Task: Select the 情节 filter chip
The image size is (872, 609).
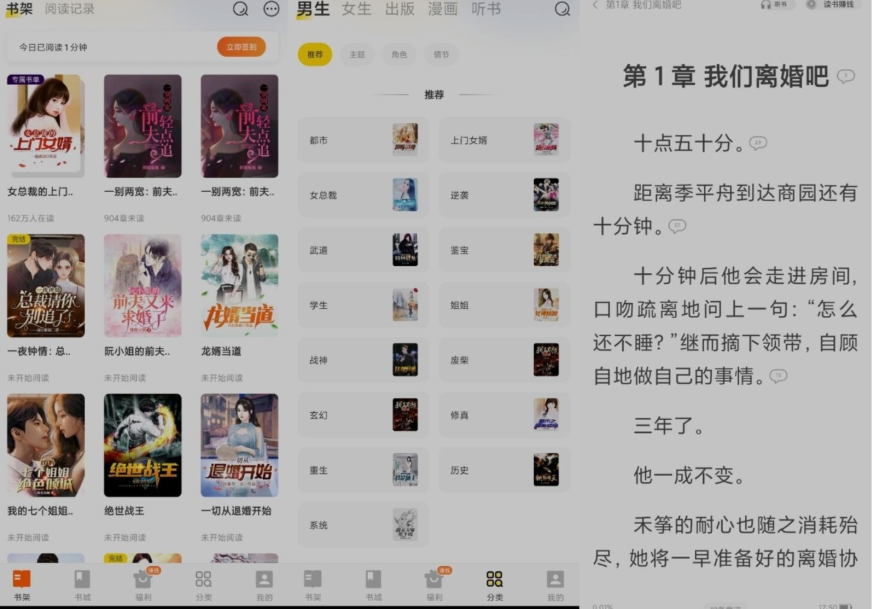Action: click(x=441, y=54)
